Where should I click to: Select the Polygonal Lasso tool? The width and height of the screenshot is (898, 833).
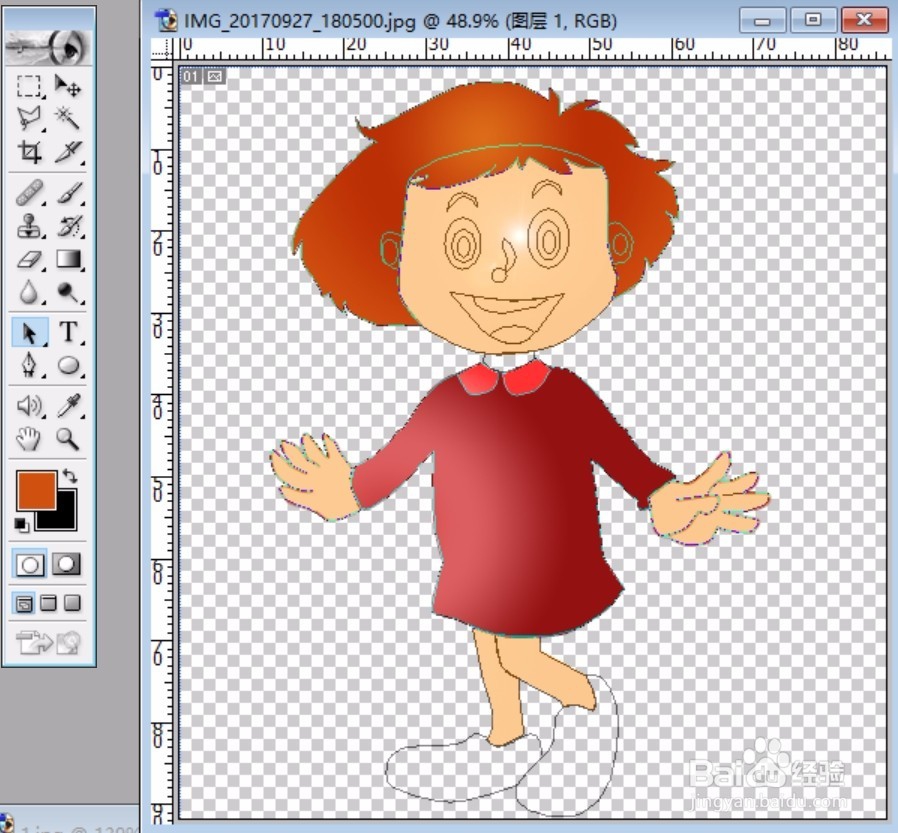pos(29,119)
